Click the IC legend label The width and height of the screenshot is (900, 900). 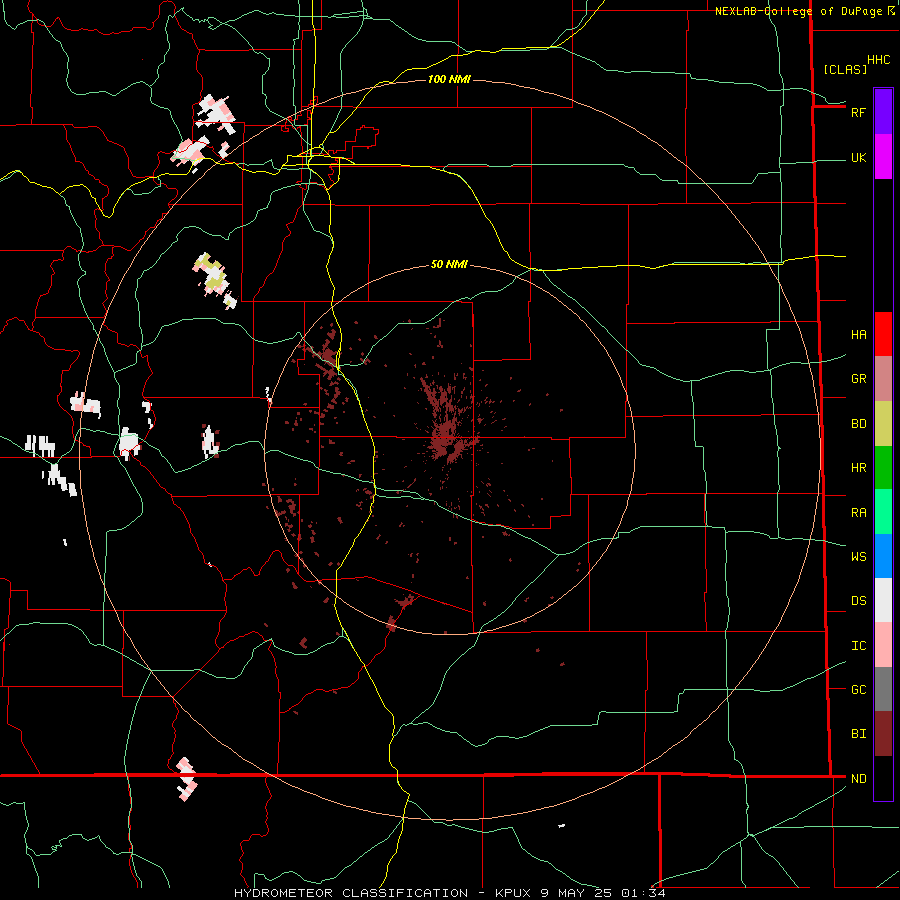coord(858,646)
